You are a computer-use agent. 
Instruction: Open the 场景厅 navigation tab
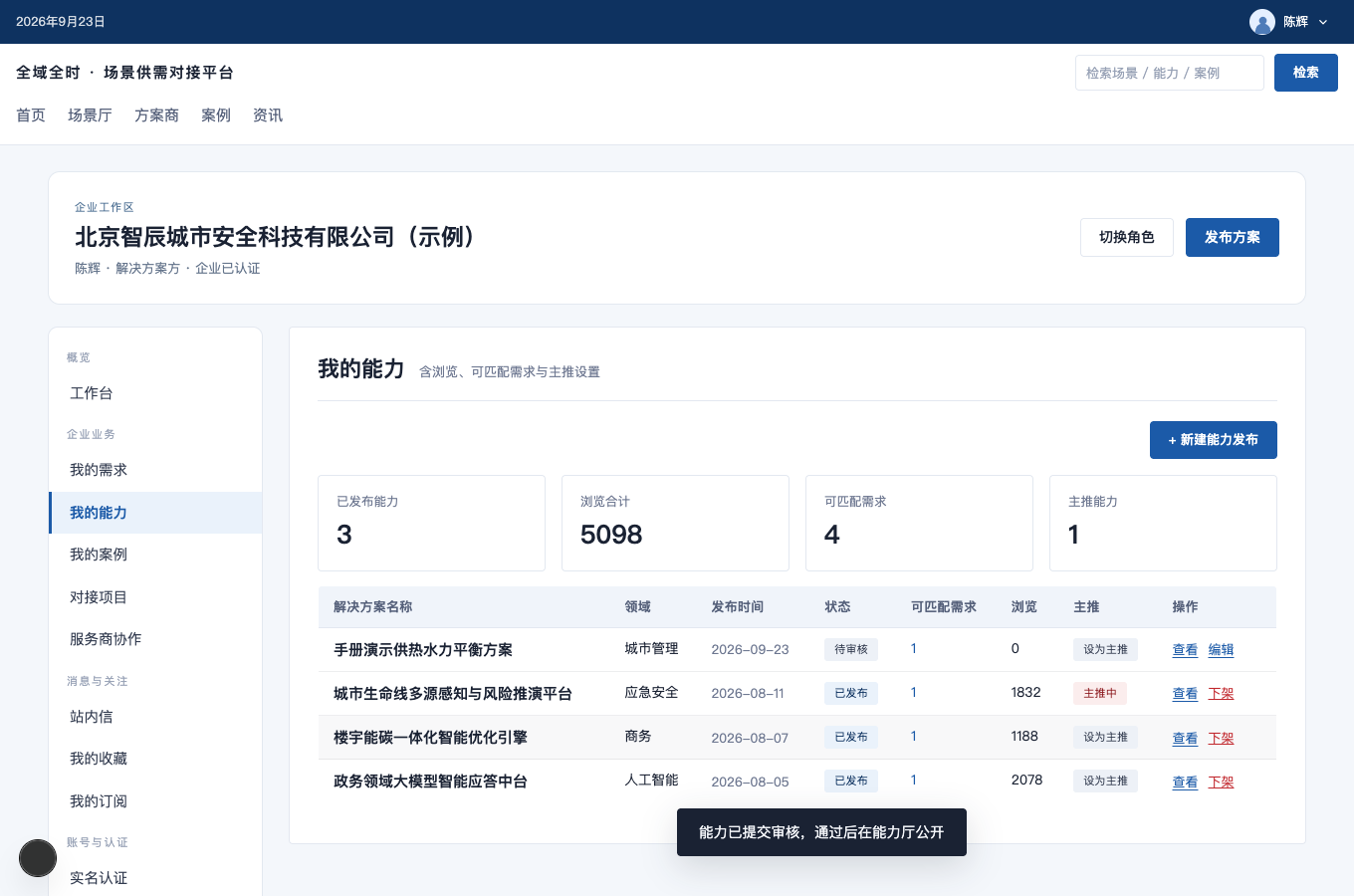[x=90, y=115]
